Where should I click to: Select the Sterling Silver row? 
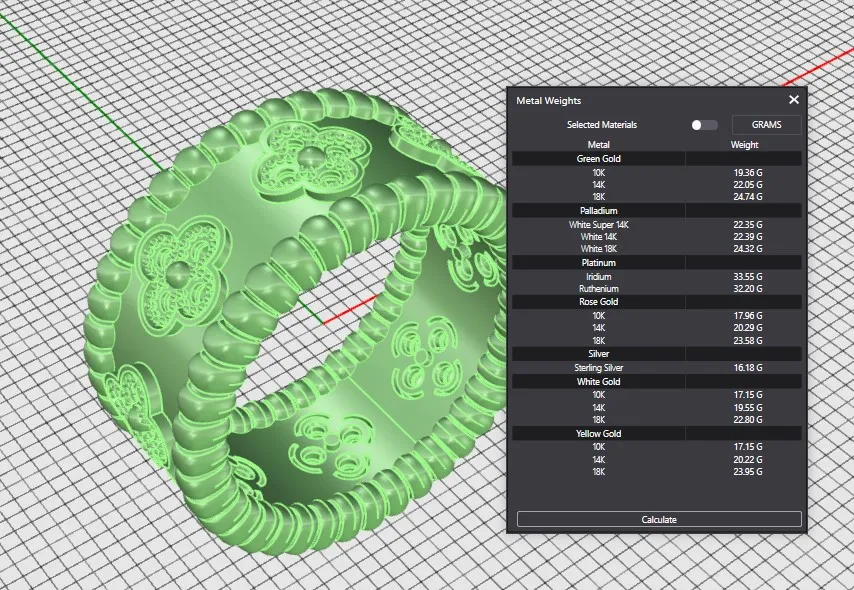coord(656,368)
